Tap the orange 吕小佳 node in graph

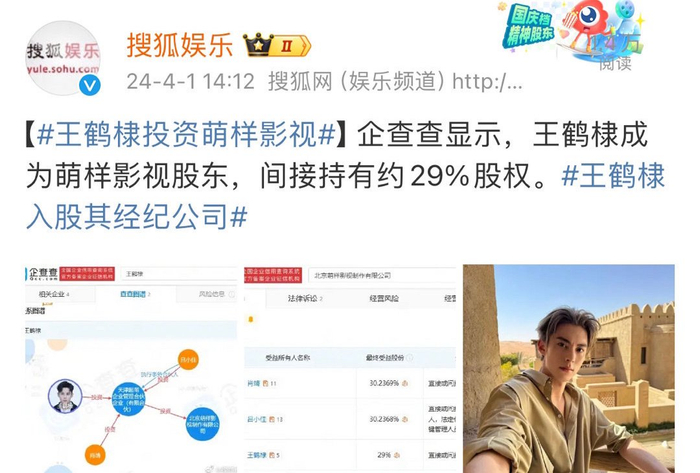pos(188,360)
